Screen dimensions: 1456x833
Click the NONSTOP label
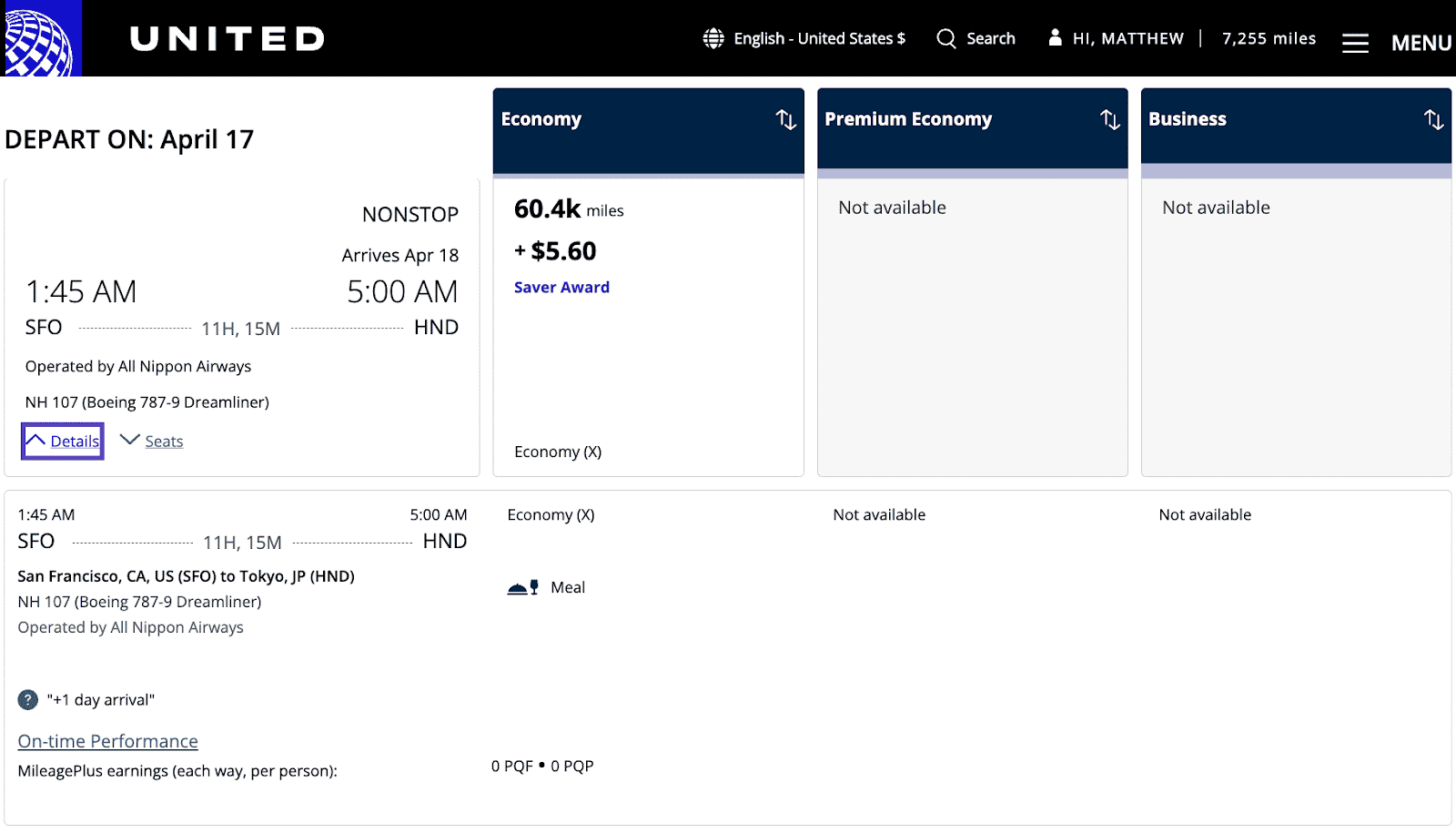[410, 215]
